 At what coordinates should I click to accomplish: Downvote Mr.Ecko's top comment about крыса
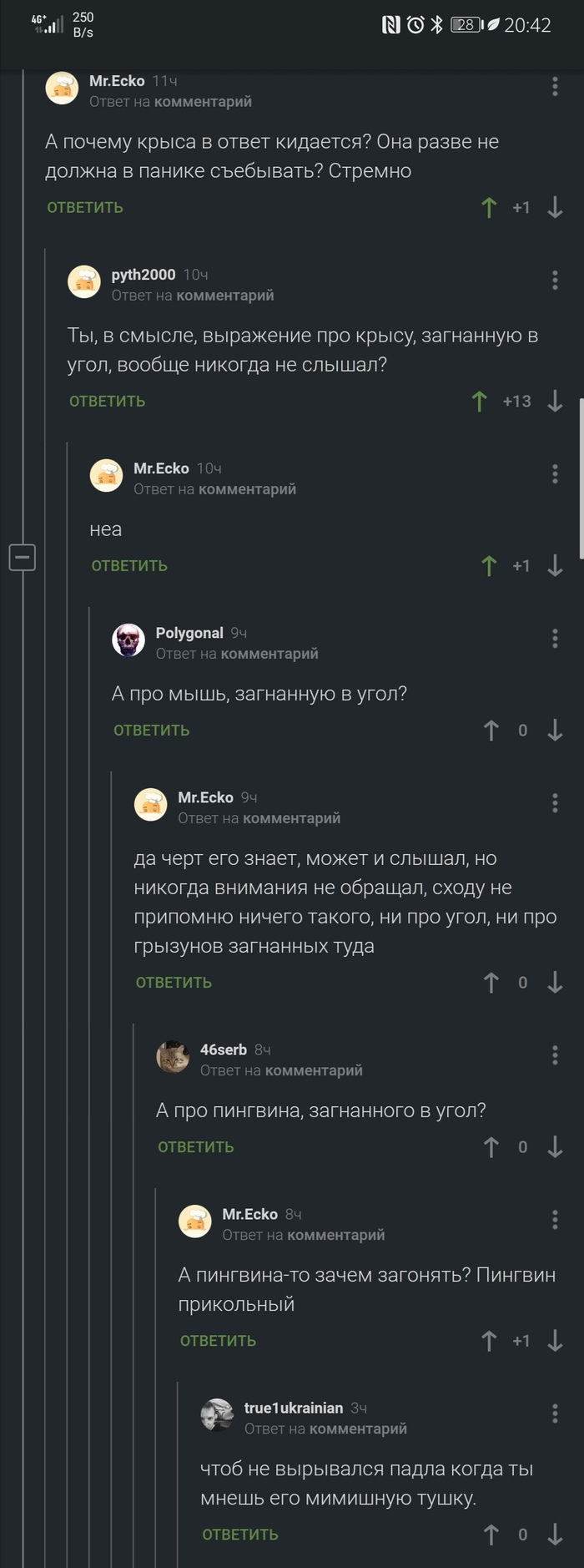[x=556, y=208]
